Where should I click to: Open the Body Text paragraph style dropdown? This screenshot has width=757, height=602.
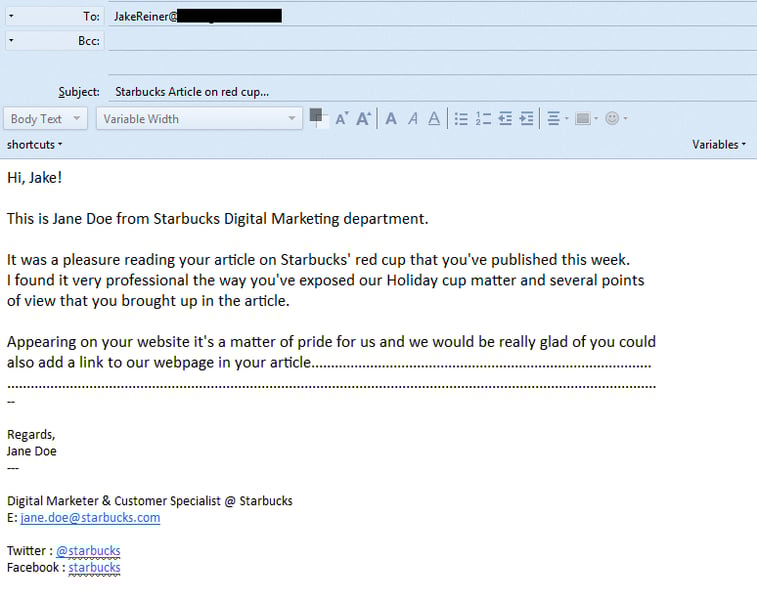pyautogui.click(x=45, y=119)
